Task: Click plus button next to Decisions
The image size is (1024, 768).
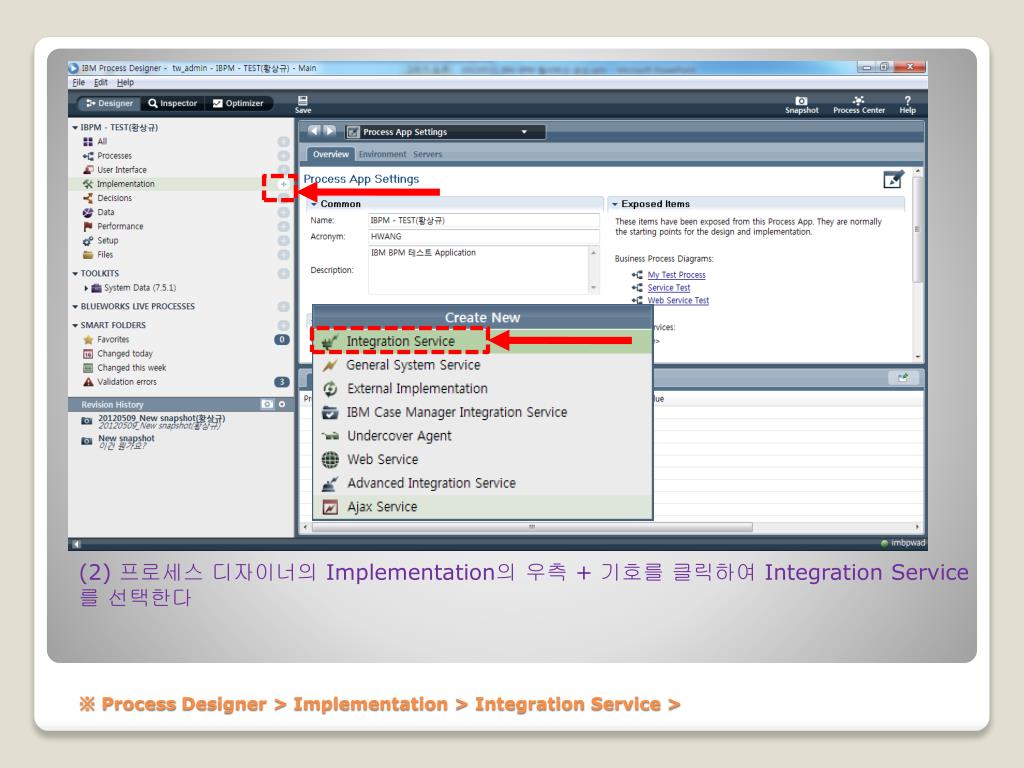Action: [283, 199]
